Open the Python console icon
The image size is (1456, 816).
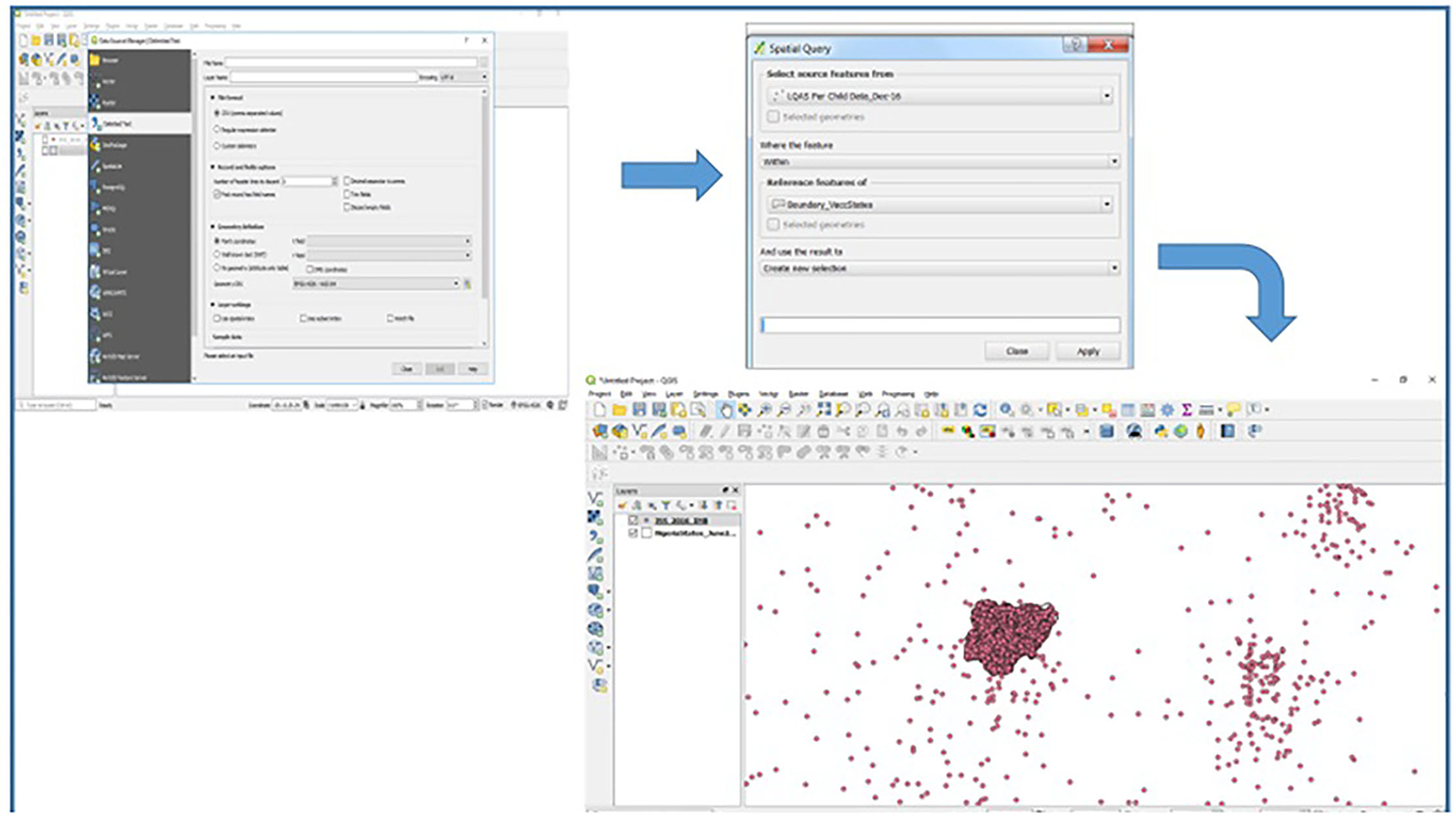(1160, 431)
